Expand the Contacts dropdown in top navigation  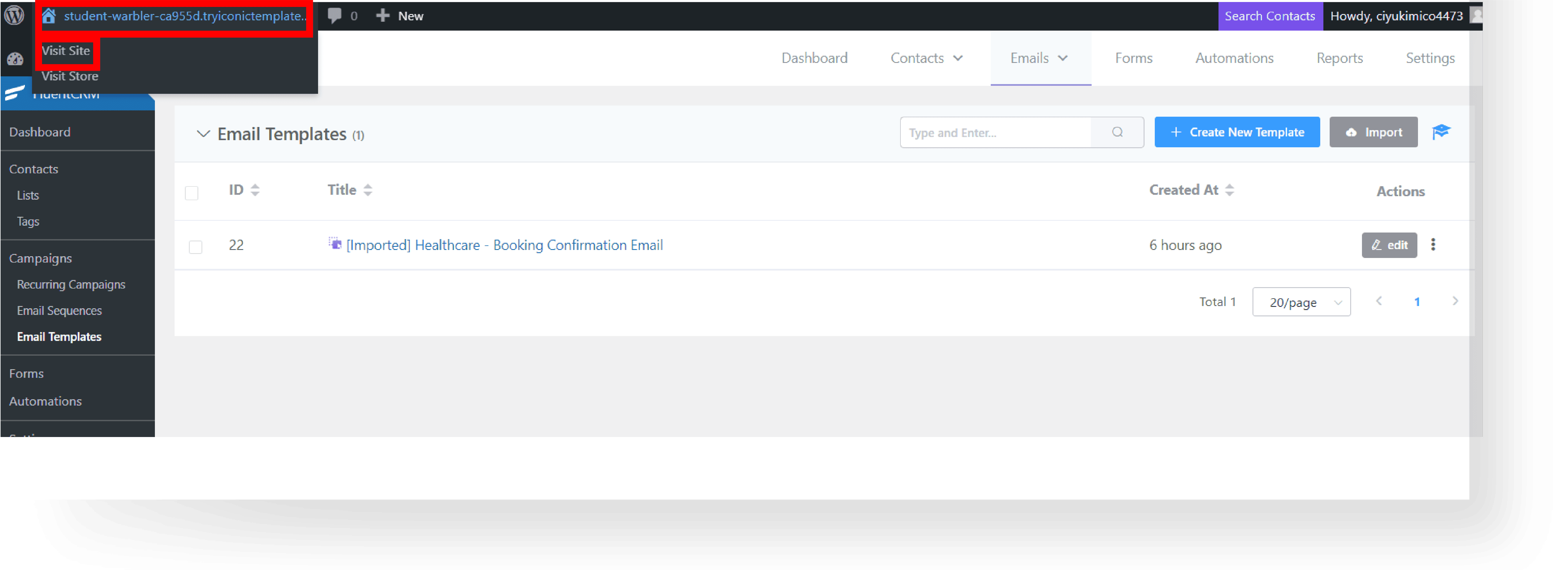pyautogui.click(x=926, y=58)
